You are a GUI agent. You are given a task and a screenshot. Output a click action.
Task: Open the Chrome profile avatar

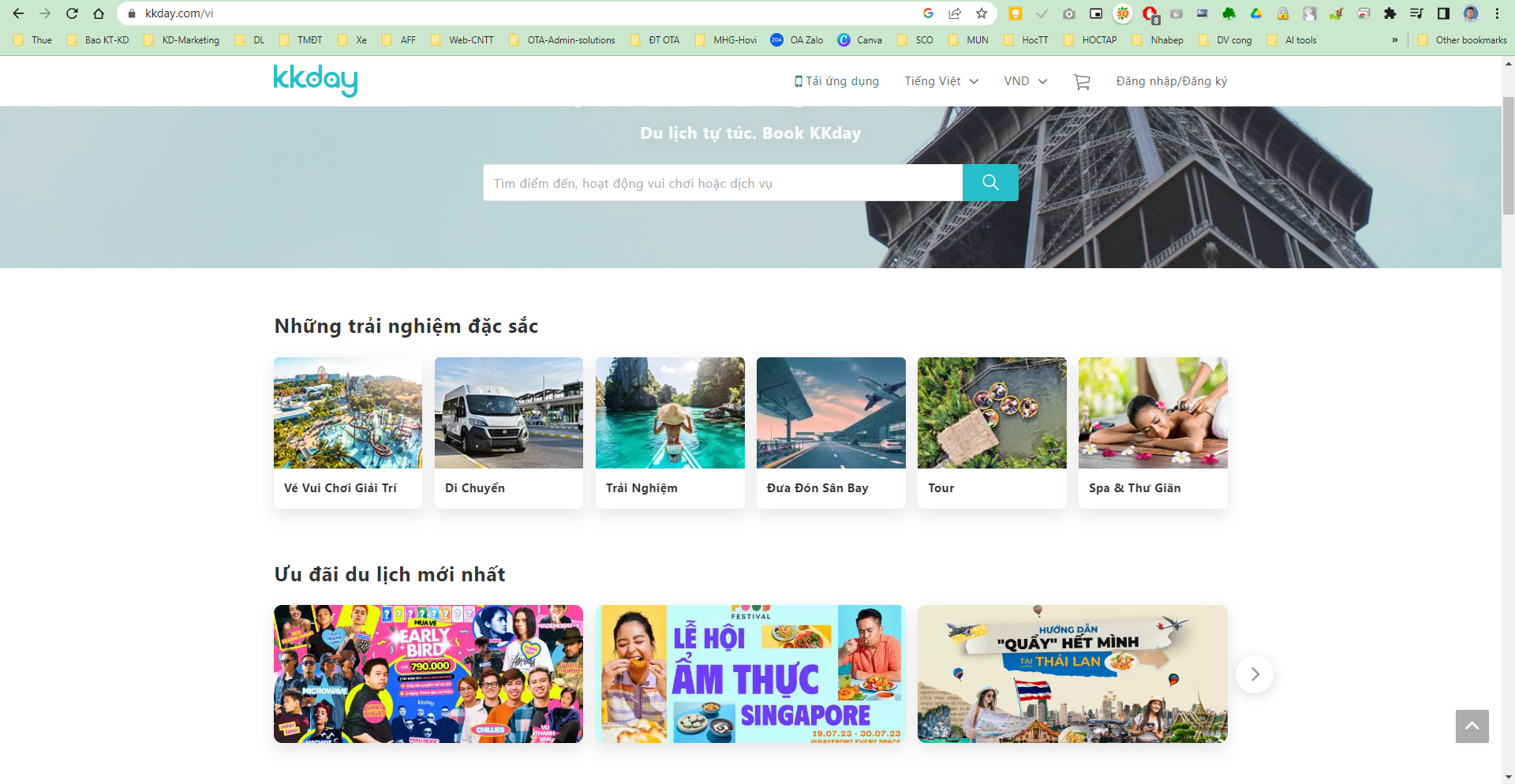[x=1470, y=13]
